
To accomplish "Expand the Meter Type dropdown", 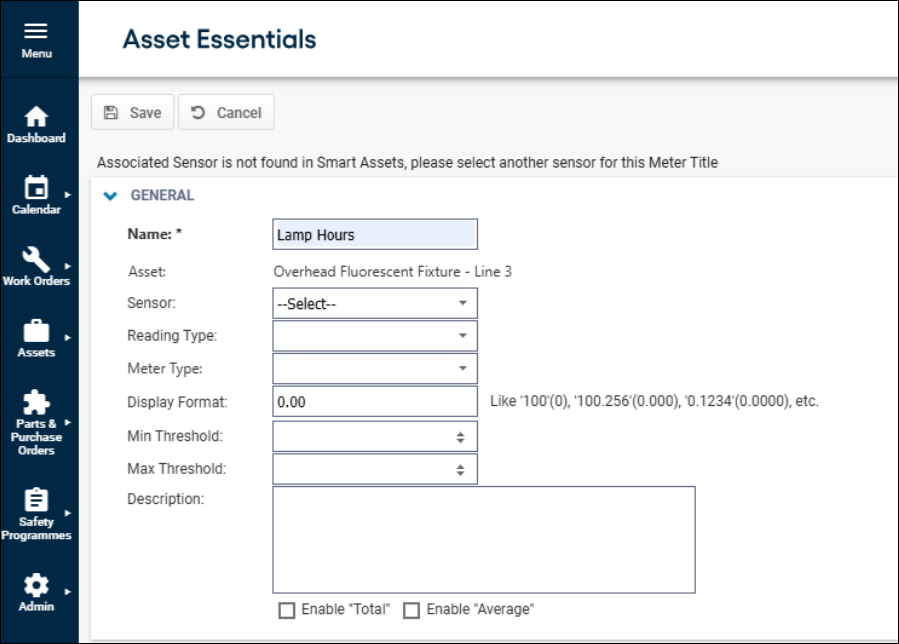I will click(x=374, y=369).
